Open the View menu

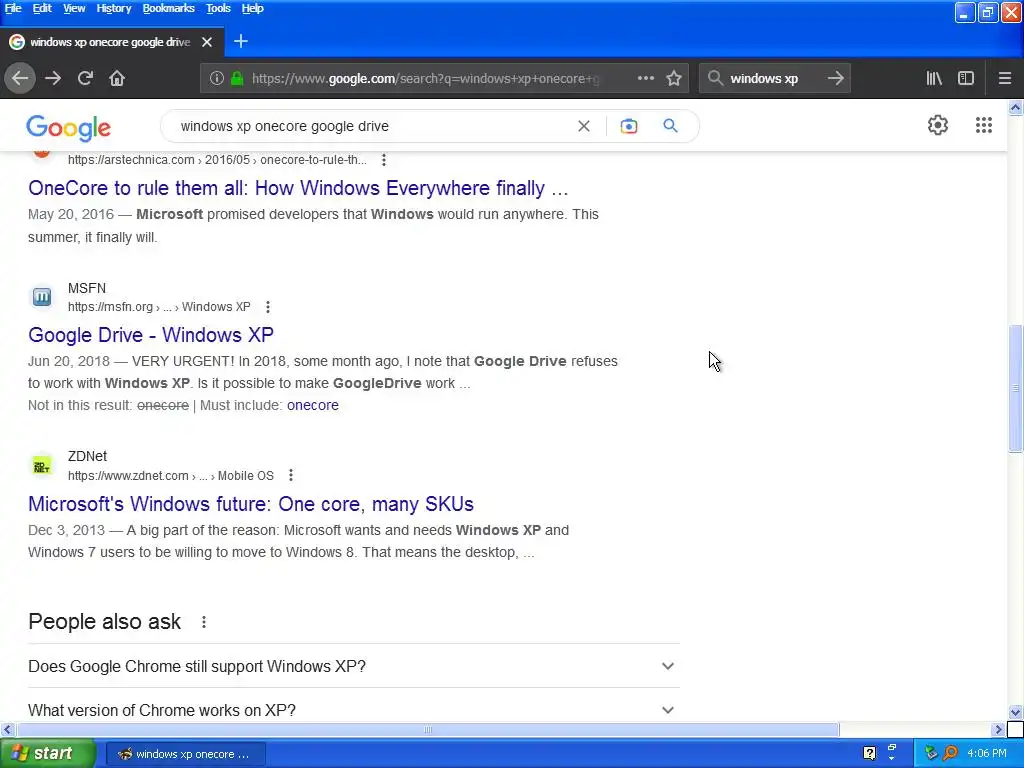pyautogui.click(x=74, y=8)
